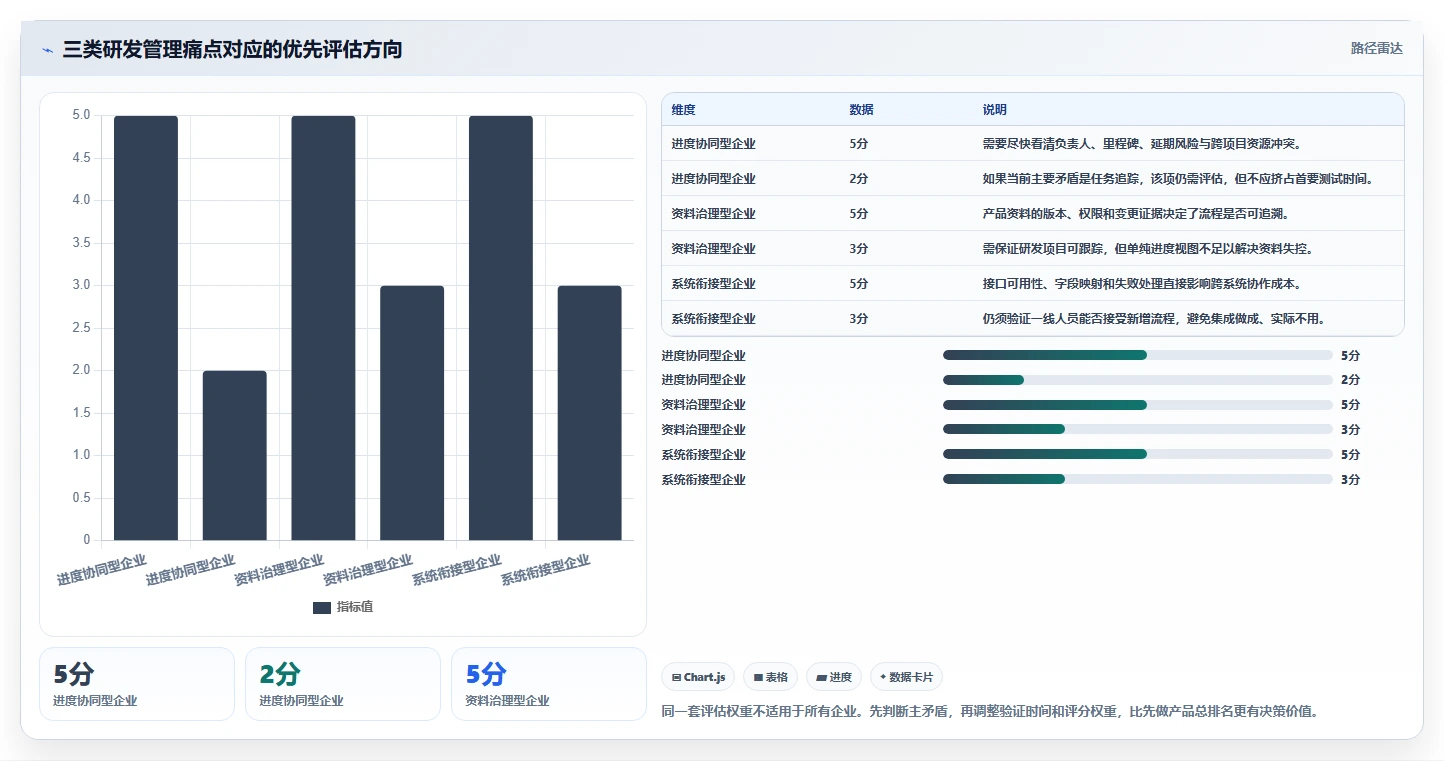Click the 说明 column header
Viewport: 1444px width, 761px height.
pos(995,110)
